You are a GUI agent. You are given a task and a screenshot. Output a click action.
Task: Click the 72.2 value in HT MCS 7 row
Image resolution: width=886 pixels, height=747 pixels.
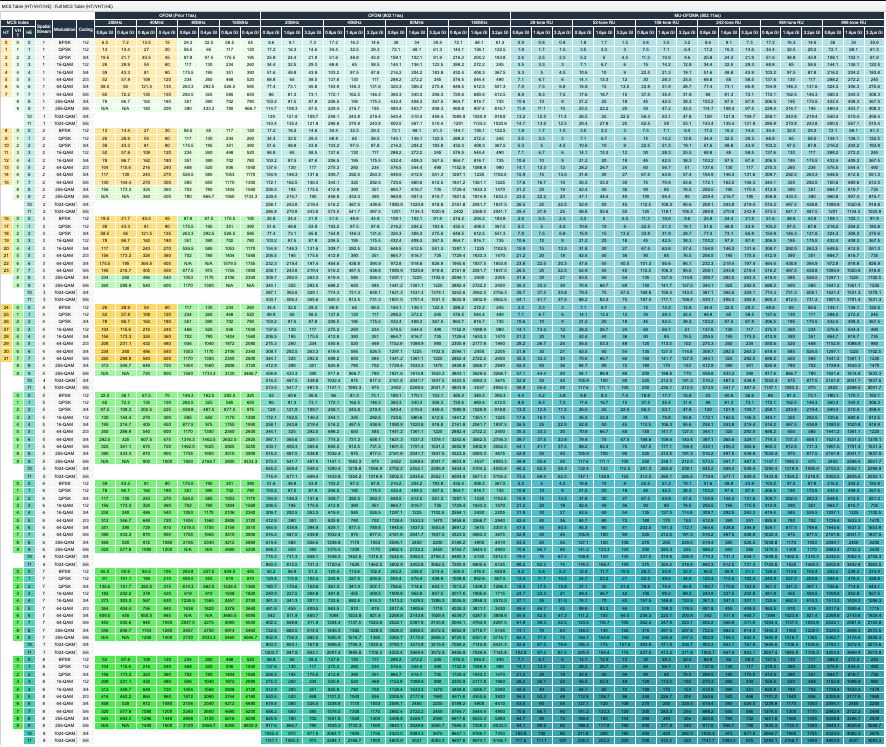(x=125, y=94)
